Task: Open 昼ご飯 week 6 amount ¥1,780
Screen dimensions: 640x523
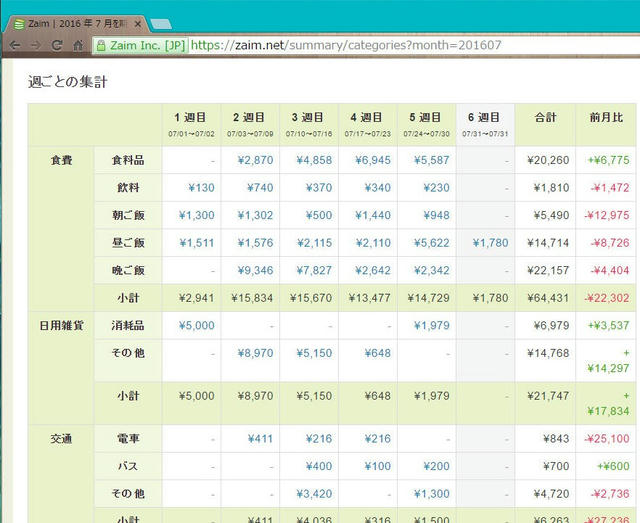Action: pos(491,243)
